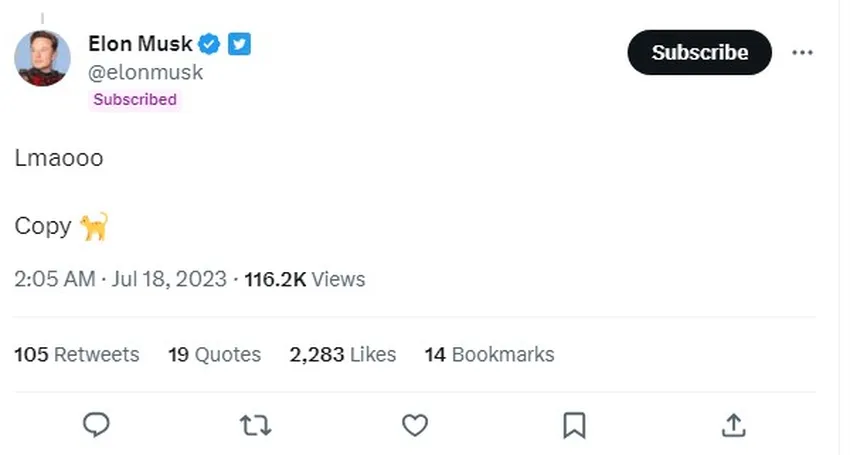Open the 2:05 AM Jul 18, 2023 timestamp

tap(120, 279)
